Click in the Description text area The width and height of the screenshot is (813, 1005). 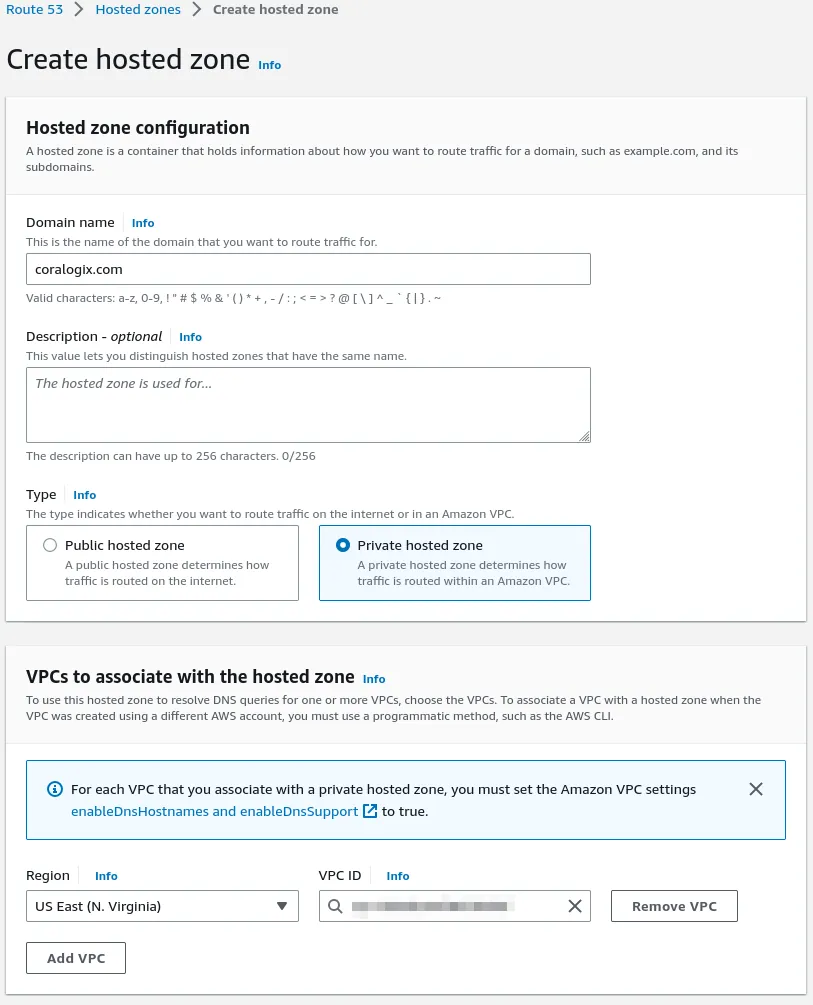click(x=308, y=404)
